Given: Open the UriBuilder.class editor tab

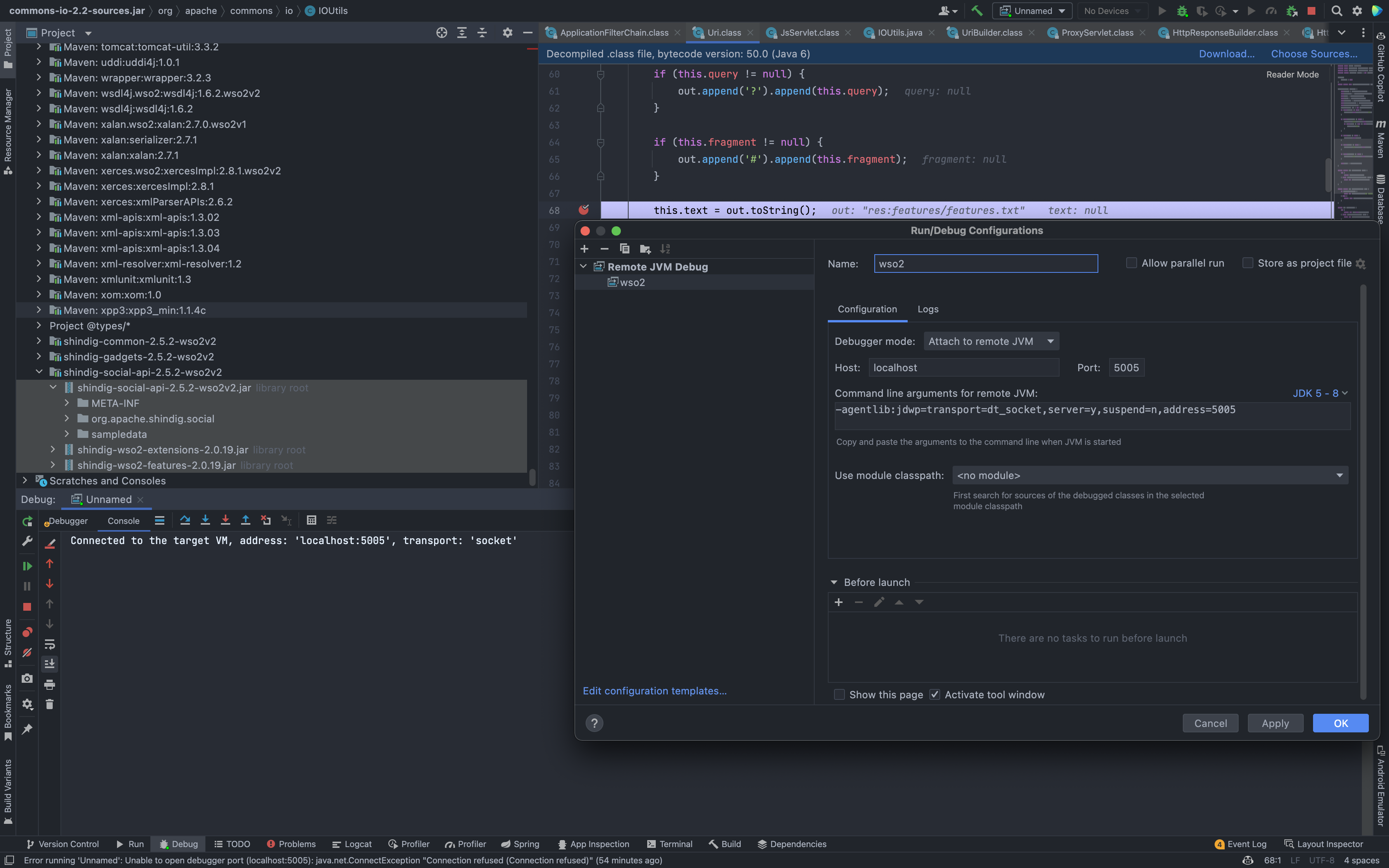Looking at the screenshot, I should 991,33.
